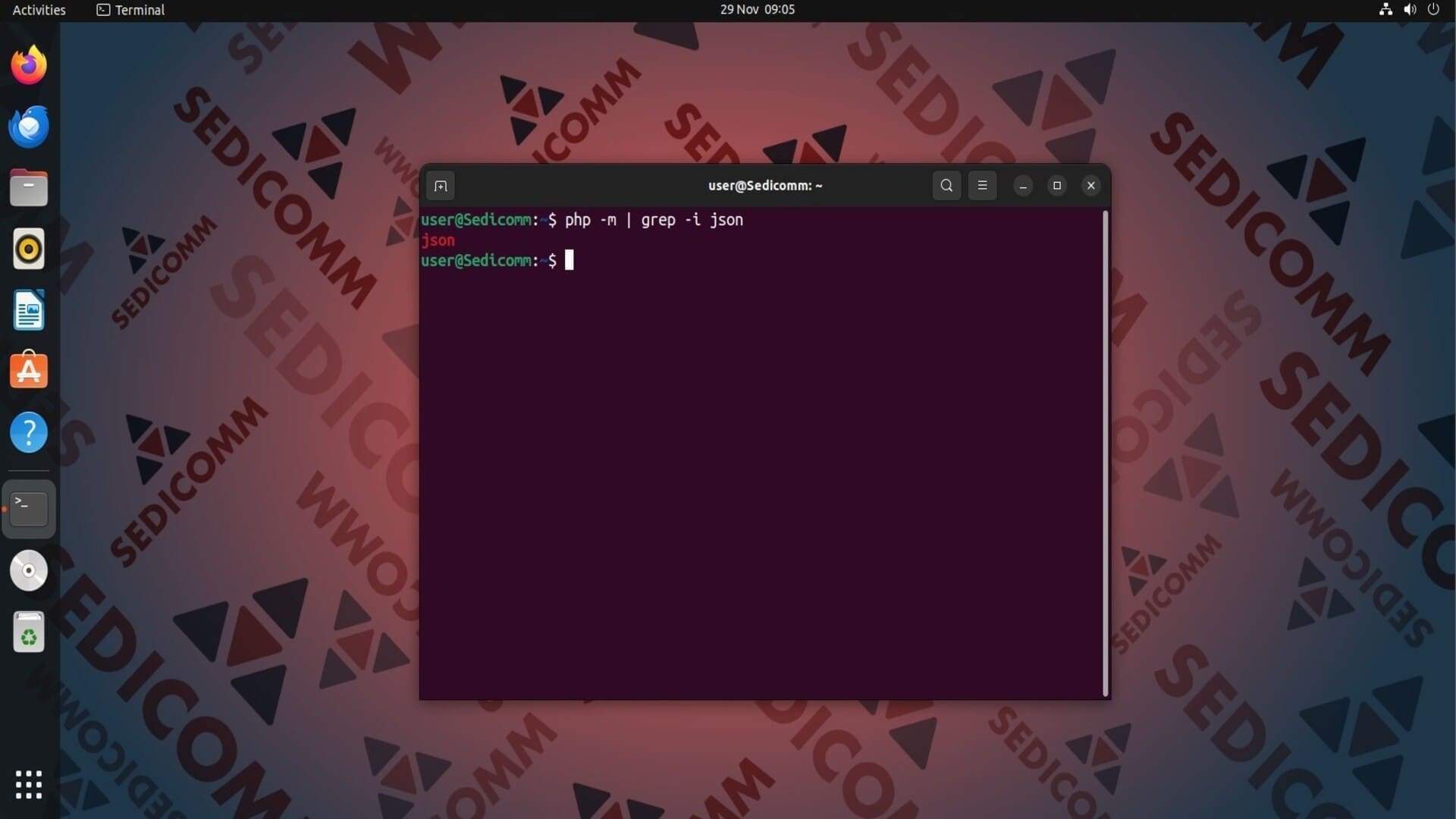Viewport: 1456px width, 819px height.
Task: Open the Files manager from dock
Action: [29, 188]
